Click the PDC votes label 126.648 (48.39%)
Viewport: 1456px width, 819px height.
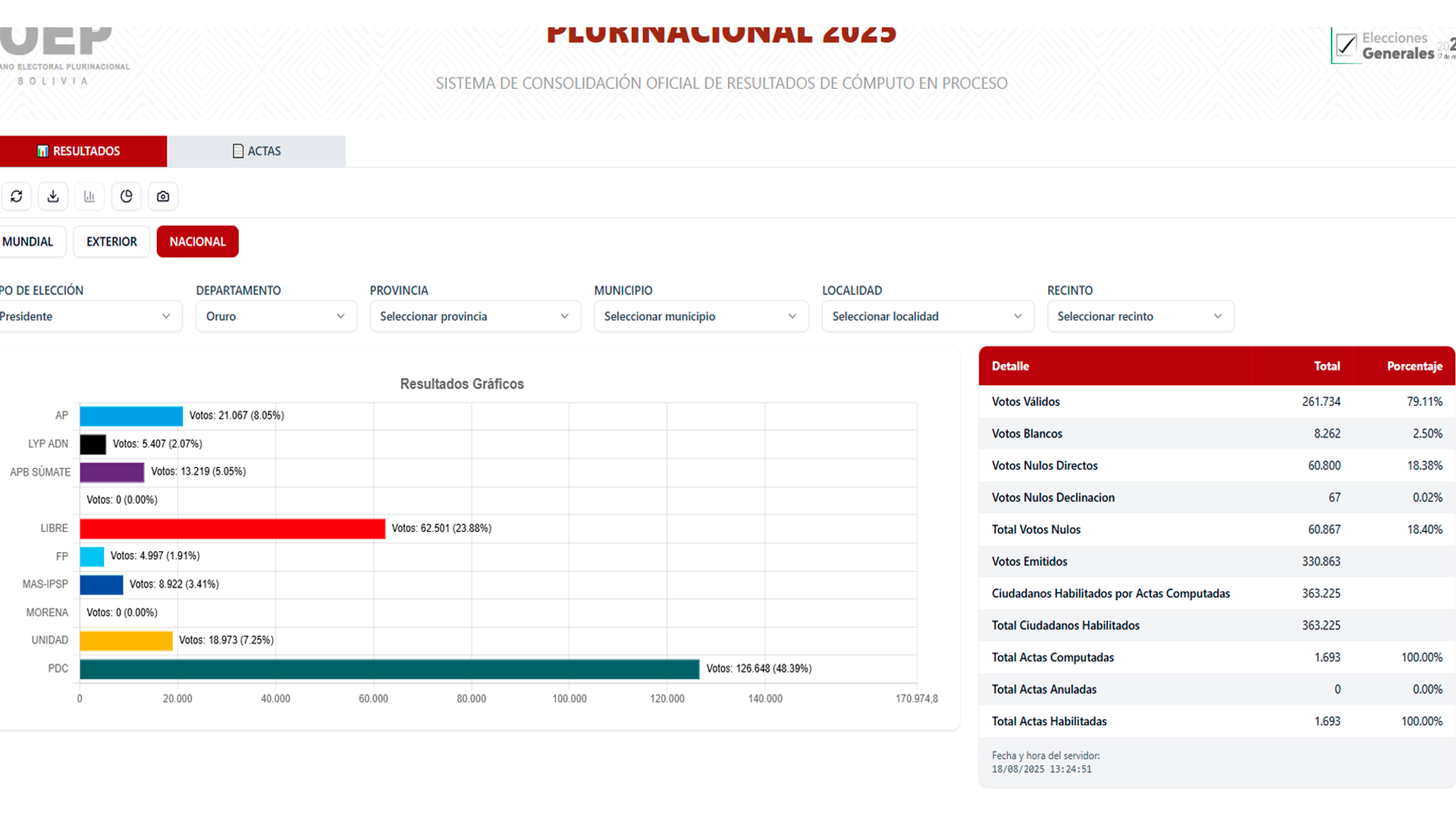tap(759, 669)
